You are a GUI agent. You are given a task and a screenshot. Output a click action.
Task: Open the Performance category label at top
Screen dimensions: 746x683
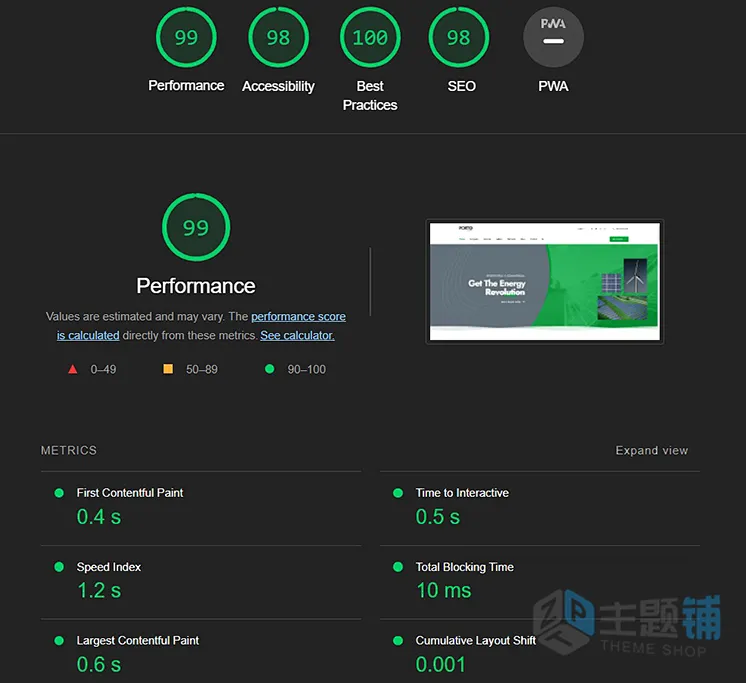pos(186,86)
